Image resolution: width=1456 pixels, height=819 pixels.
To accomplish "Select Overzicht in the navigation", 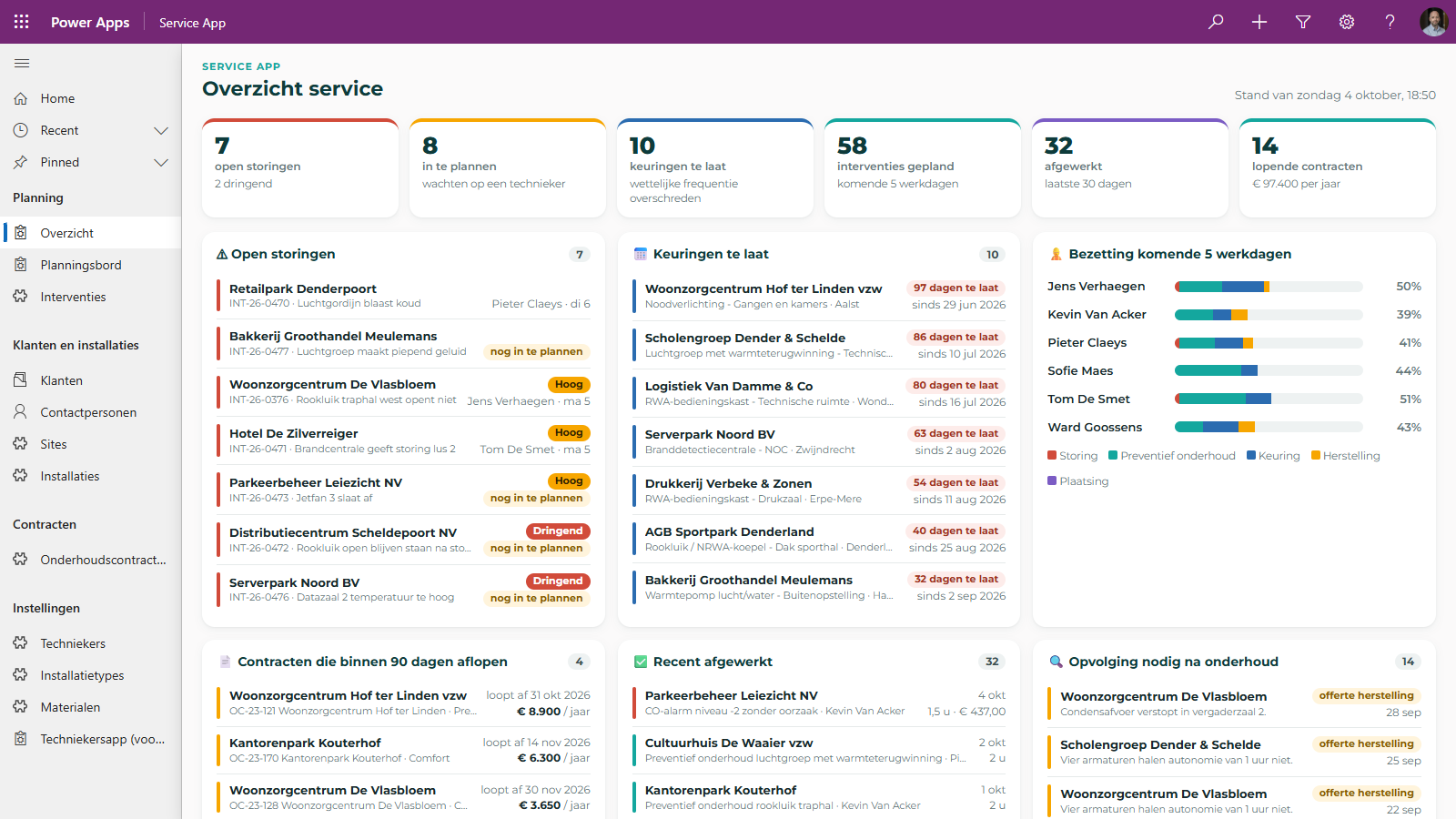I will [x=91, y=233].
